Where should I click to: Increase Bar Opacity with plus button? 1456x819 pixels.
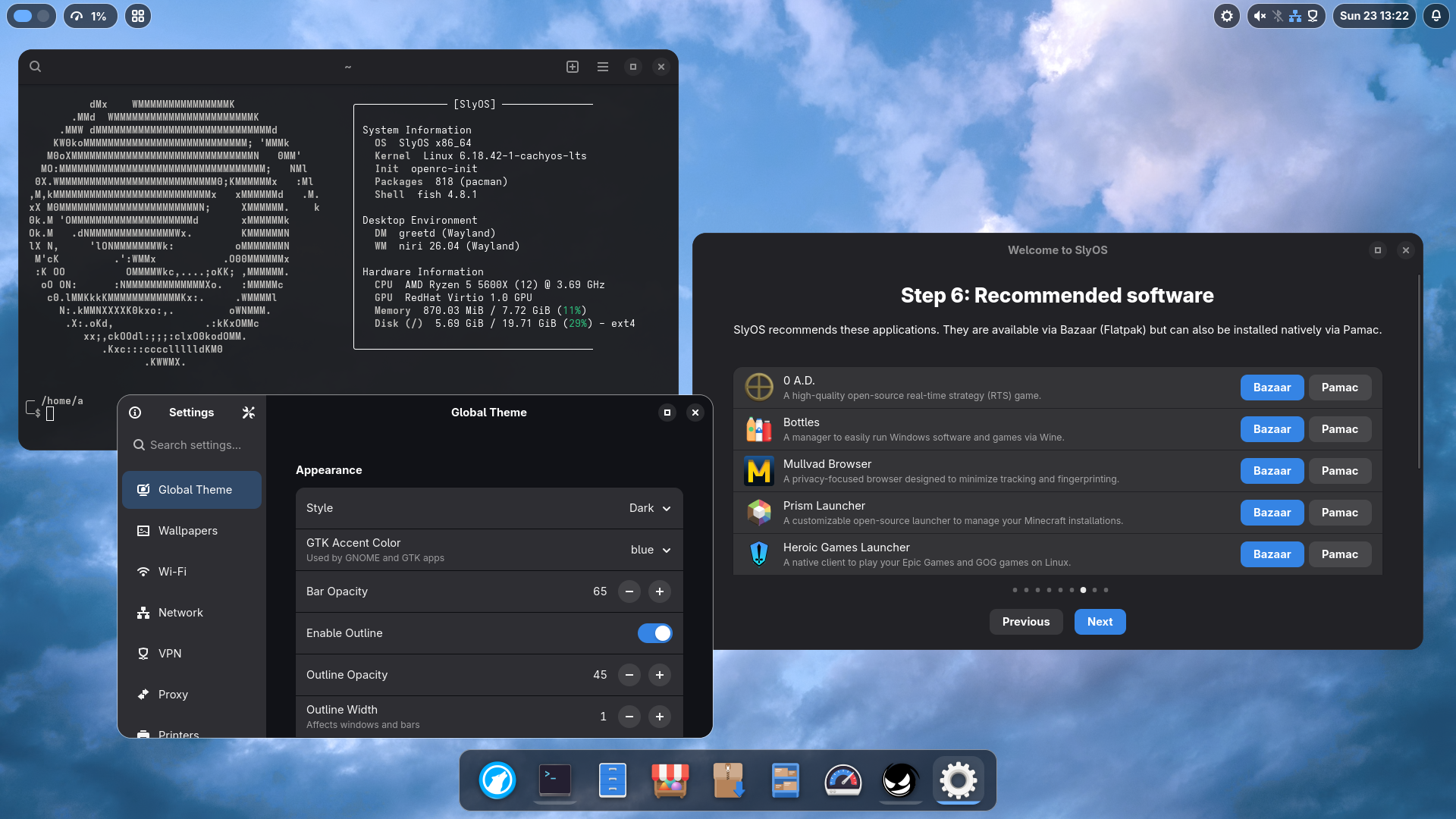660,591
